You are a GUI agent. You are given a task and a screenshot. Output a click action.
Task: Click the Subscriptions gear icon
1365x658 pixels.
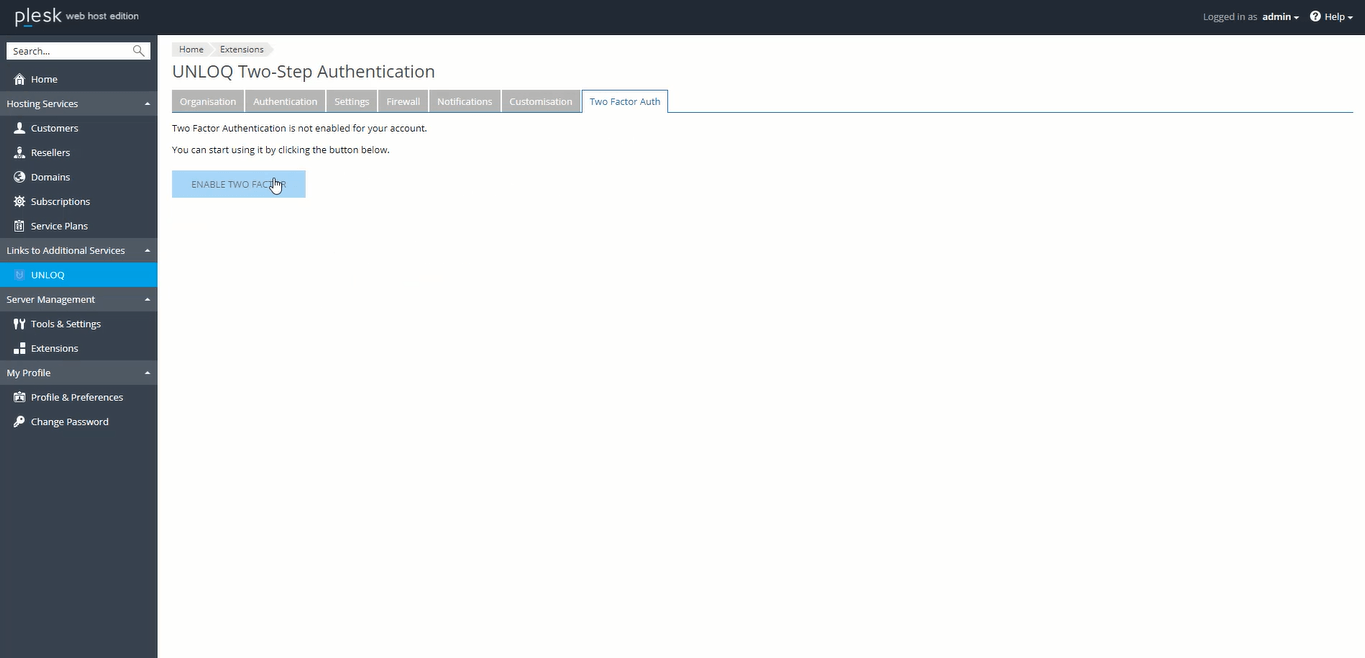19,202
